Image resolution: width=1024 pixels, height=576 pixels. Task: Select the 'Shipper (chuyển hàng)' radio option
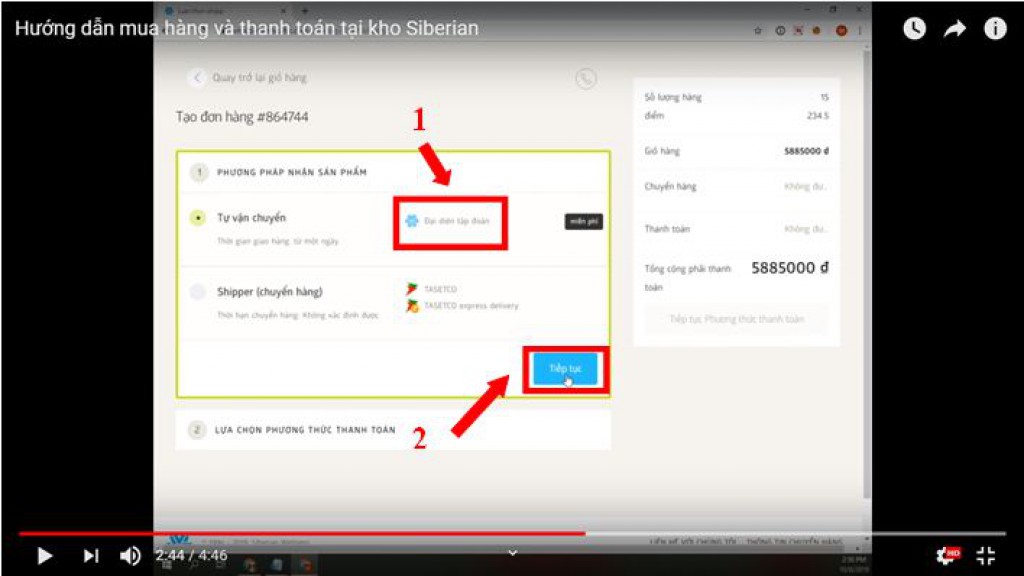(199, 292)
